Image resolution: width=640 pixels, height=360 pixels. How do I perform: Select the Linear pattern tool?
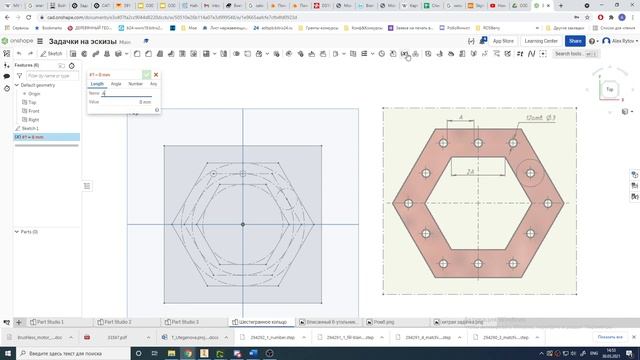[x=206, y=54]
